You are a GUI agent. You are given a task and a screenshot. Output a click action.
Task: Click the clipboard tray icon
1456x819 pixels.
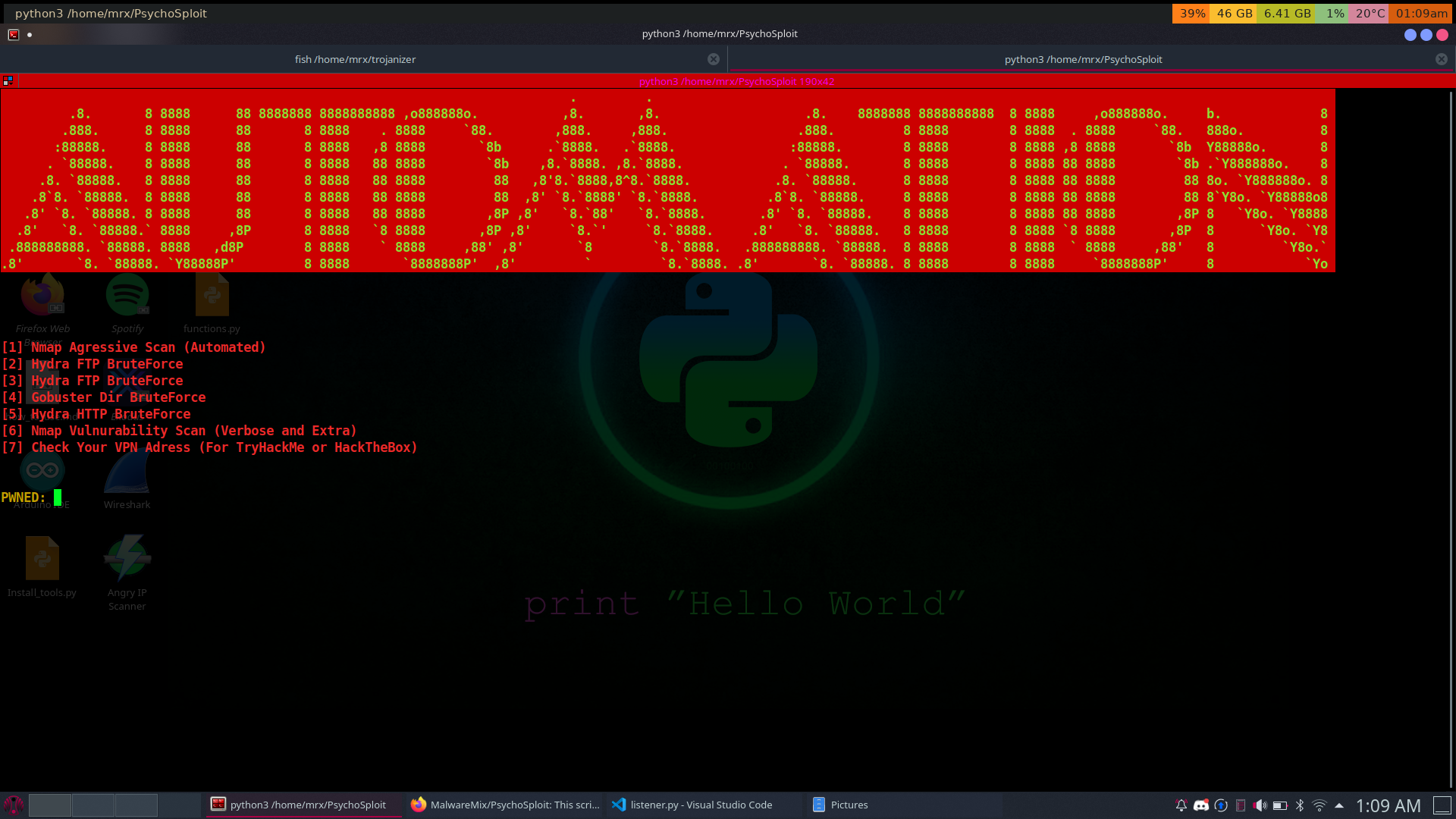[1241, 805]
